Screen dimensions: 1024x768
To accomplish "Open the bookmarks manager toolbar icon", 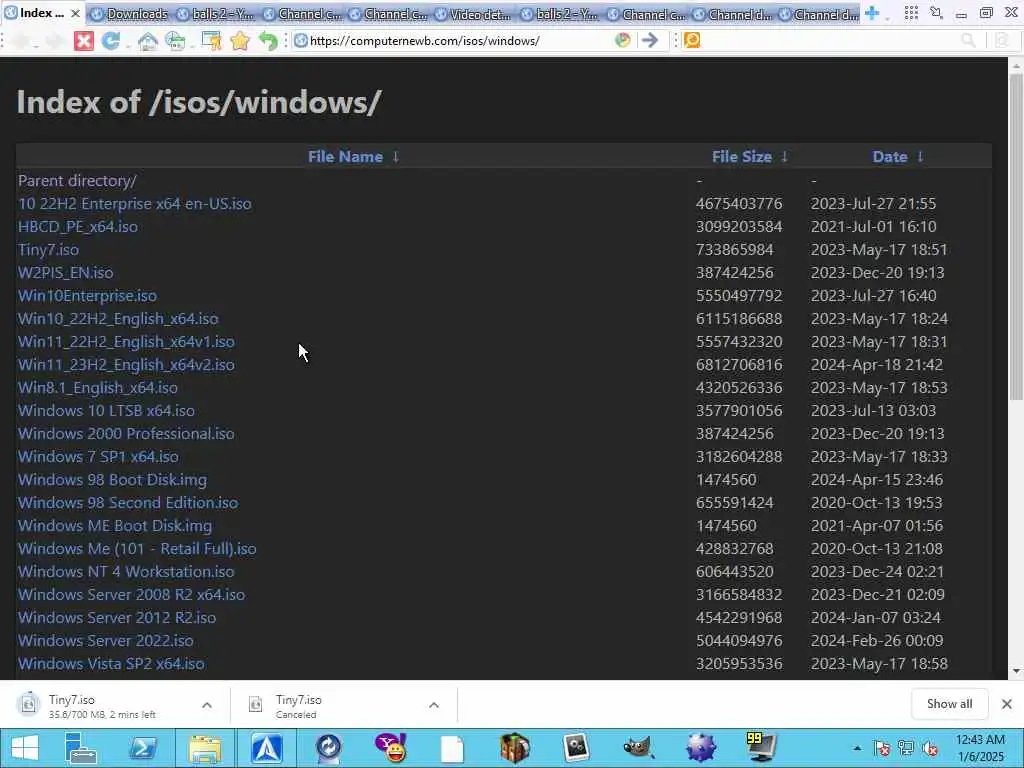I will coord(212,41).
